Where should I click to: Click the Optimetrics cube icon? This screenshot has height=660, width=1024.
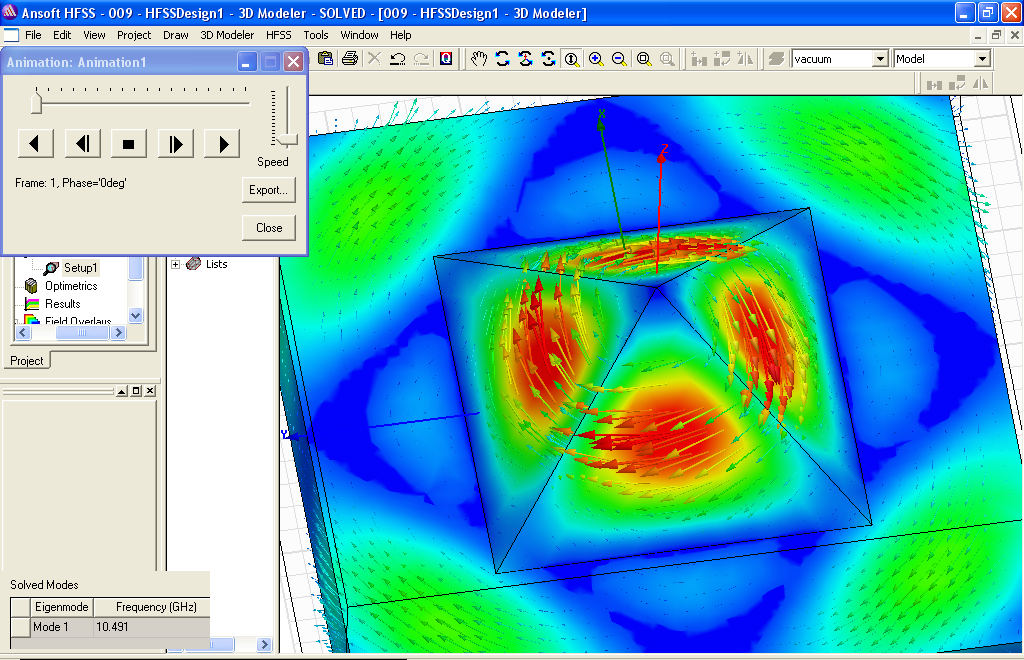pyautogui.click(x=31, y=286)
